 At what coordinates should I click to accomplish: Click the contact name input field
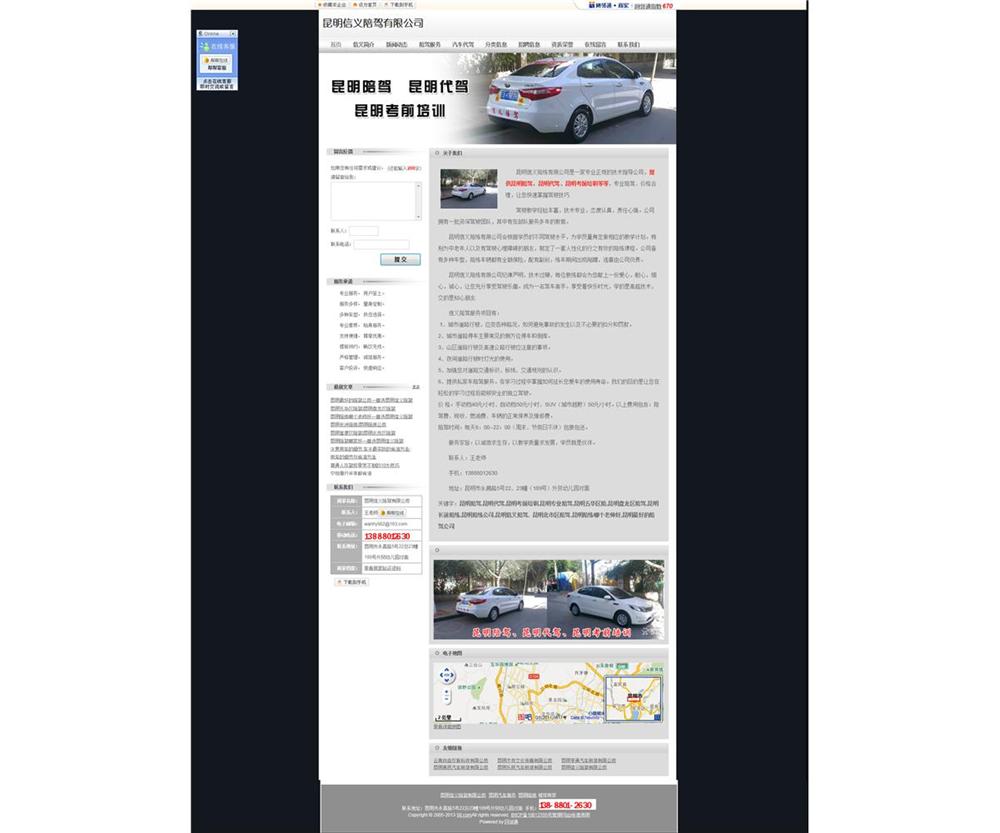pos(364,231)
